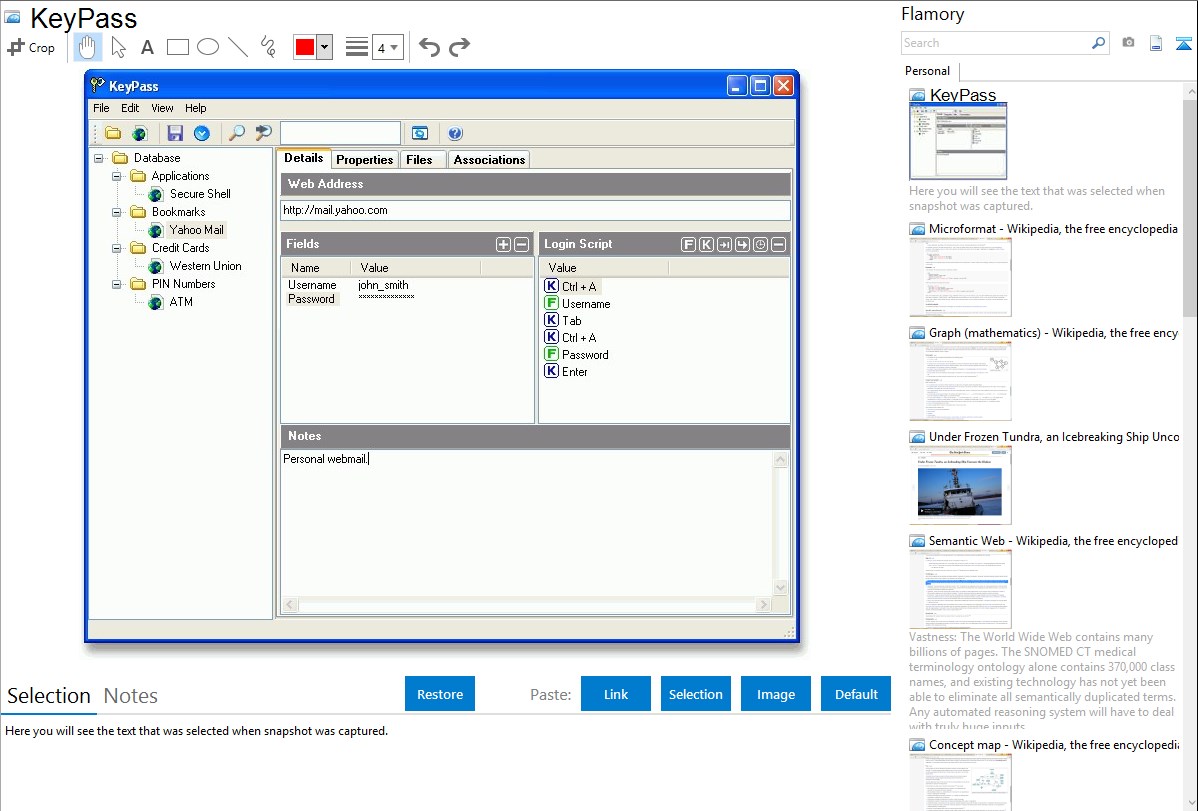Click the Paste Image button

tap(775, 694)
